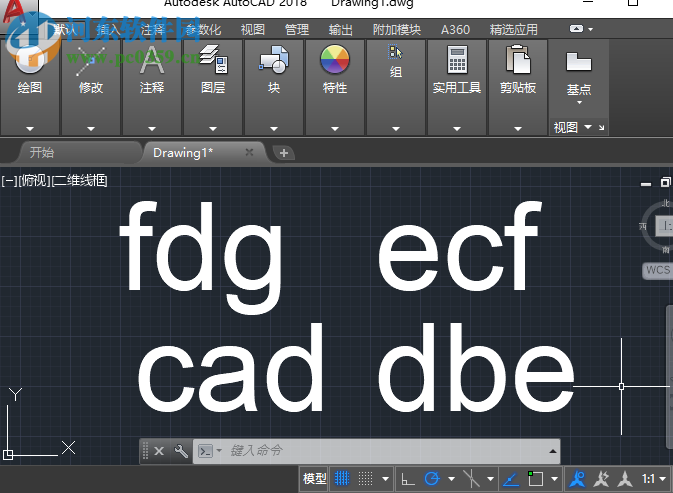The image size is (673, 493).
Task: Open the Clipboard (剪贴板) panel icon
Action: [x=518, y=60]
